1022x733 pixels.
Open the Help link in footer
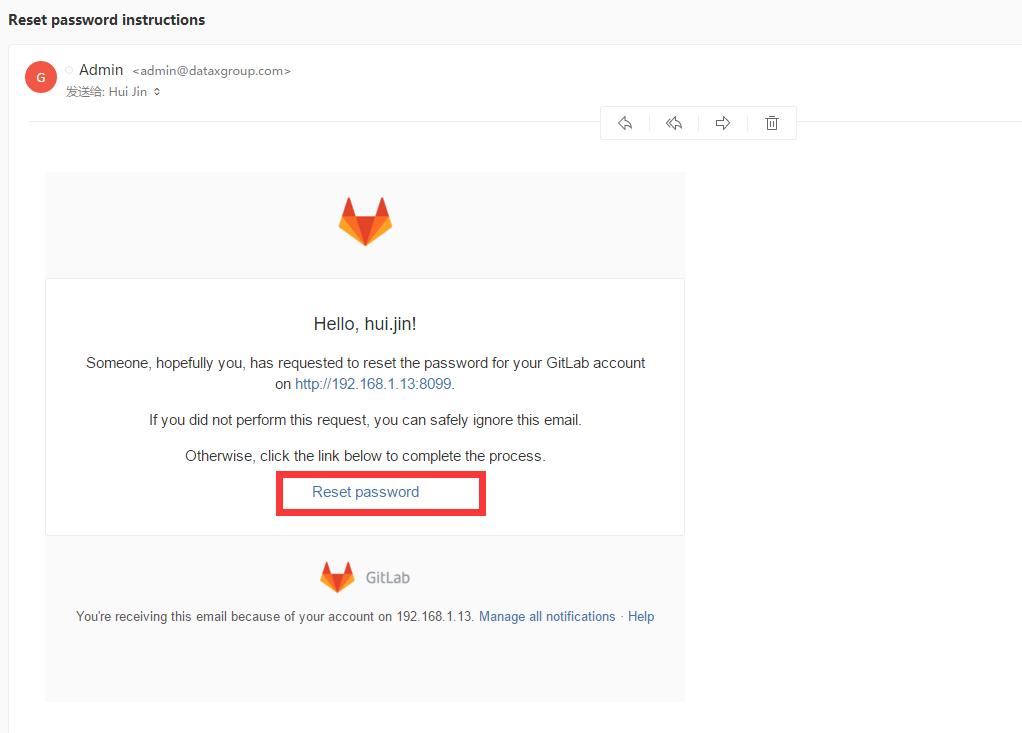point(641,616)
